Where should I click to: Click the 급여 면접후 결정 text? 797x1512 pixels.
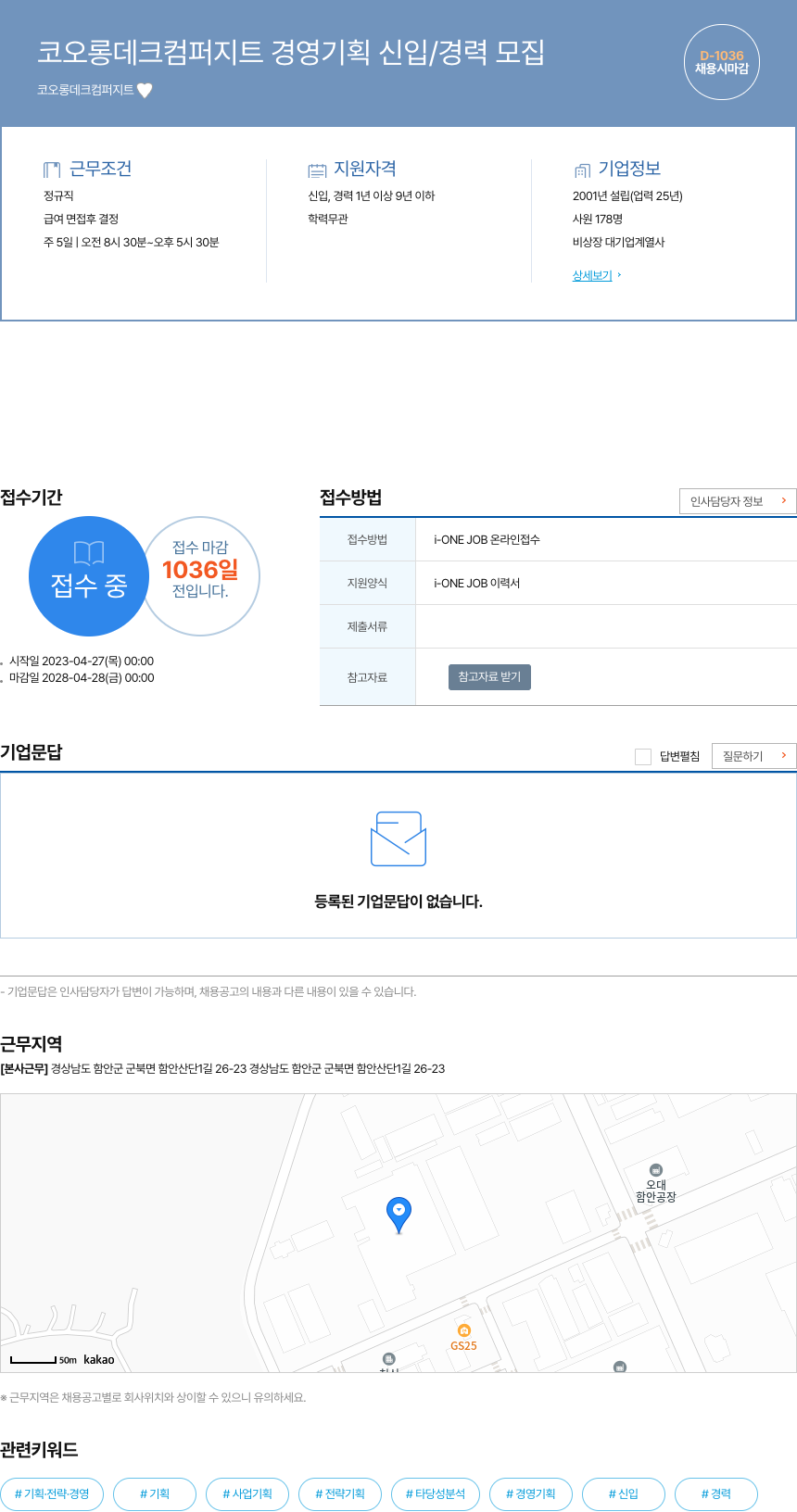82,220
